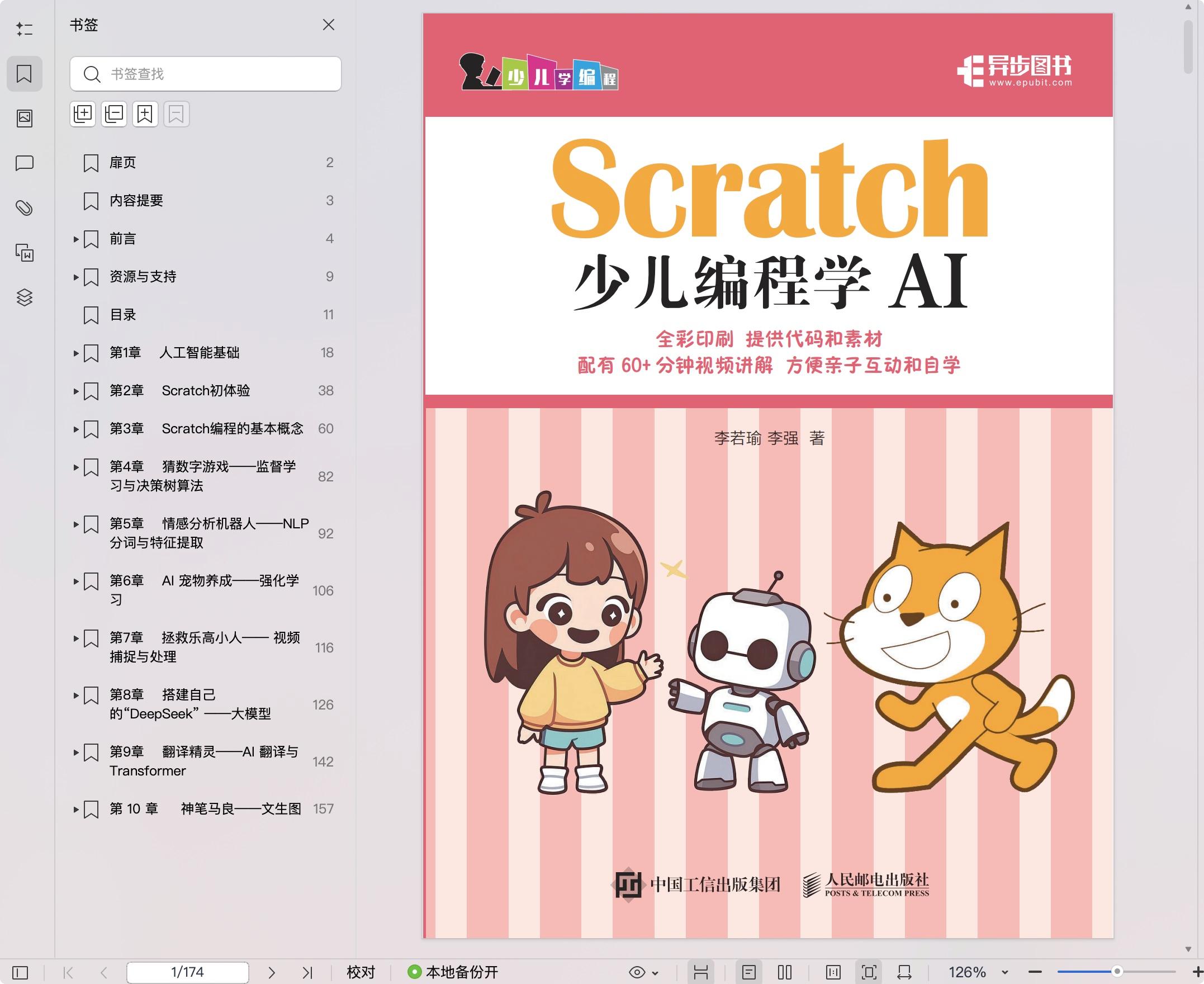Image resolution: width=1204 pixels, height=984 pixels.
Task: Open the 内容提要 bookmark
Action: point(136,201)
